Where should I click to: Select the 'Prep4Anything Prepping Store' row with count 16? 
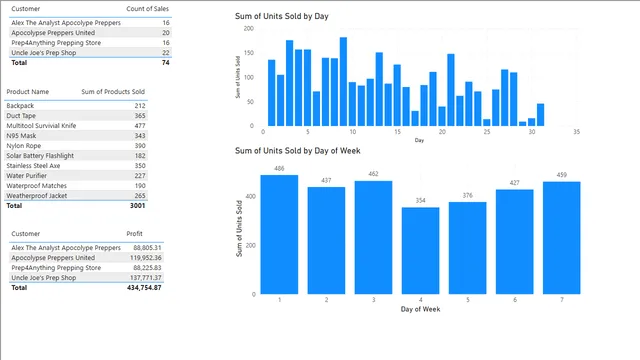[x=90, y=43]
